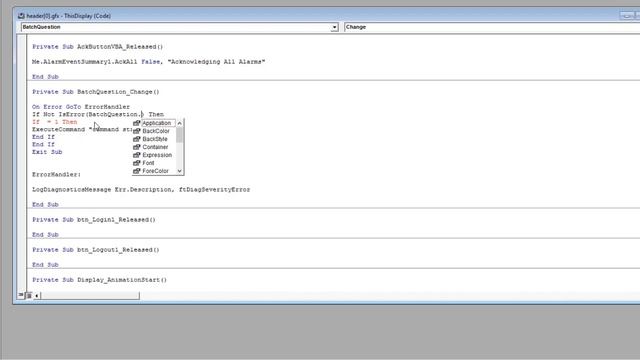Open the BatchQuestion object dropdown arrow
Screen dimensions: 640x360
[334, 27]
